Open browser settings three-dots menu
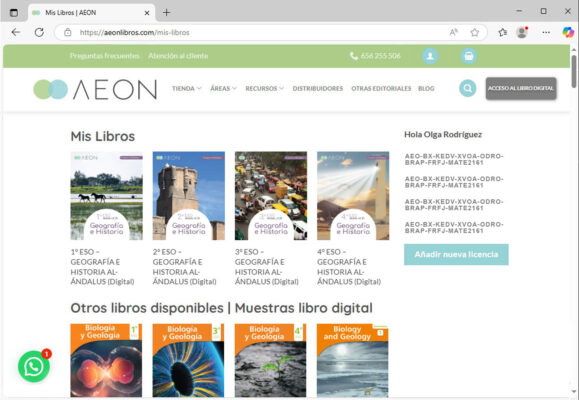 pos(546,33)
